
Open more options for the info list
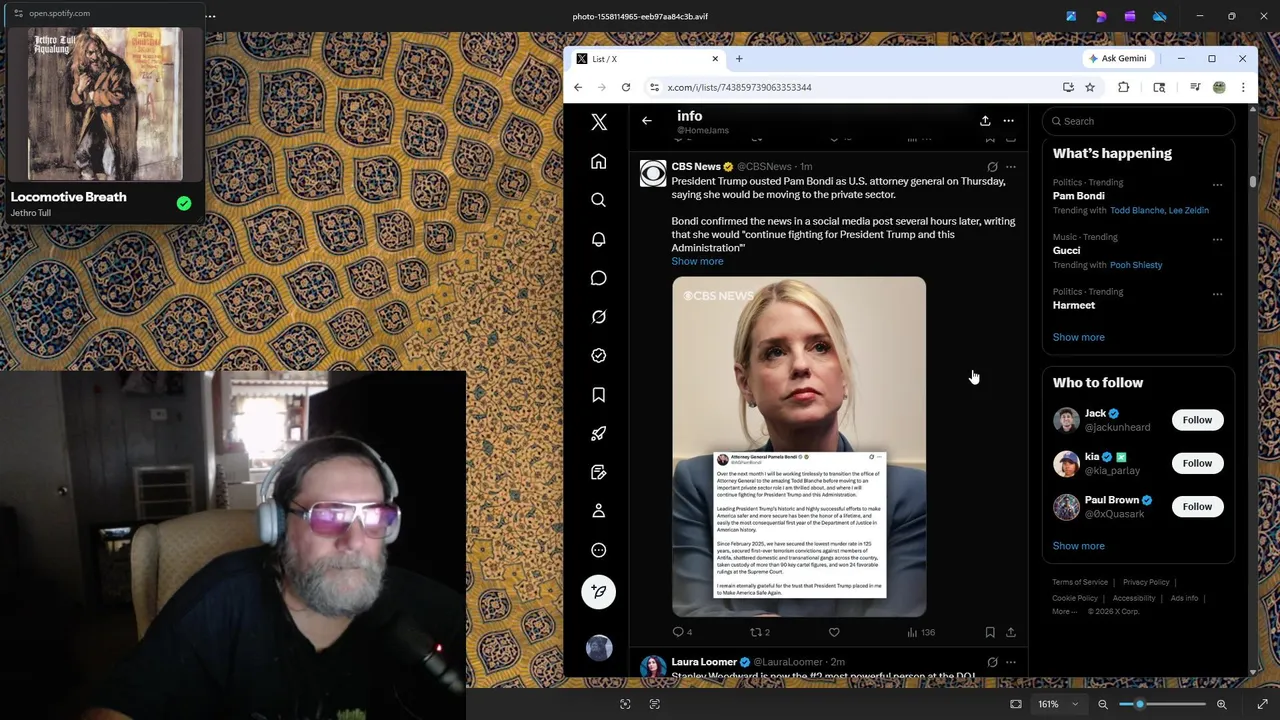click(x=1008, y=121)
